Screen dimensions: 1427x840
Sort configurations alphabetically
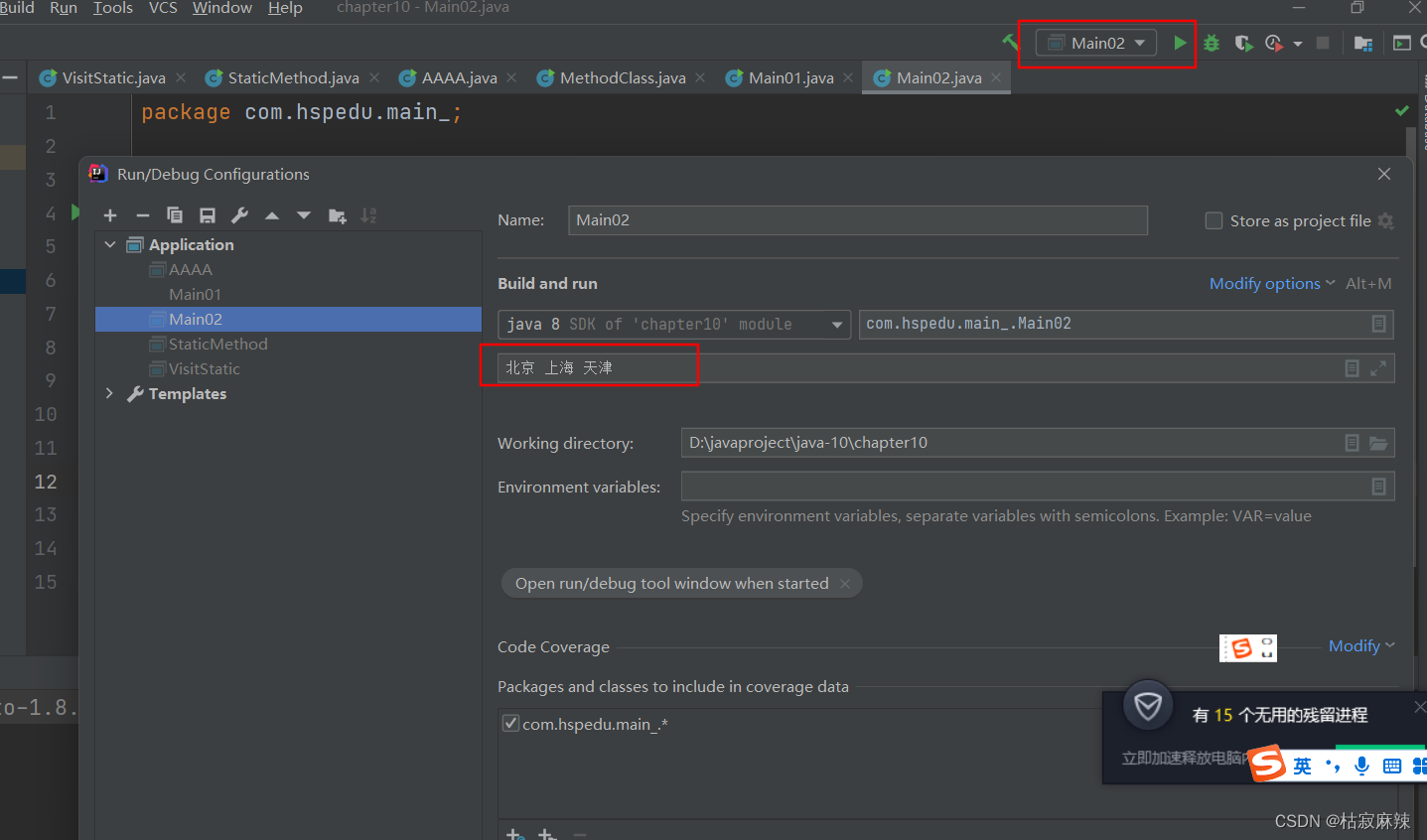(368, 215)
